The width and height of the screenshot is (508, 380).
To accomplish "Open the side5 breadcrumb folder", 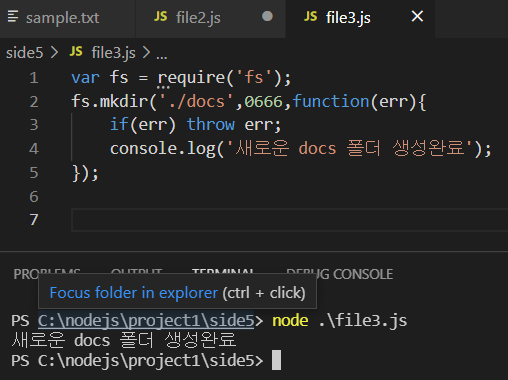I will pos(25,53).
